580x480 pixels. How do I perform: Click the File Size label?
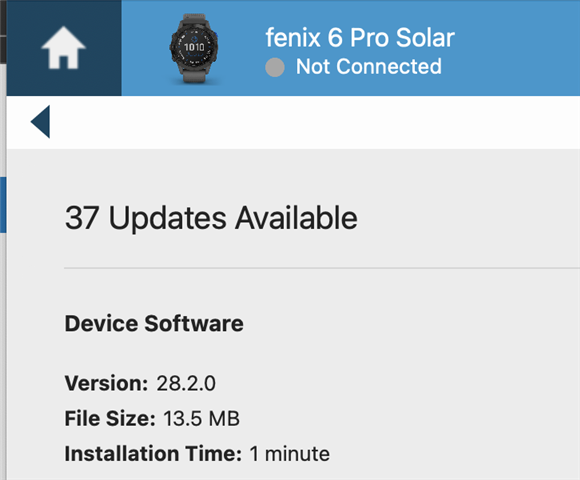[110, 419]
